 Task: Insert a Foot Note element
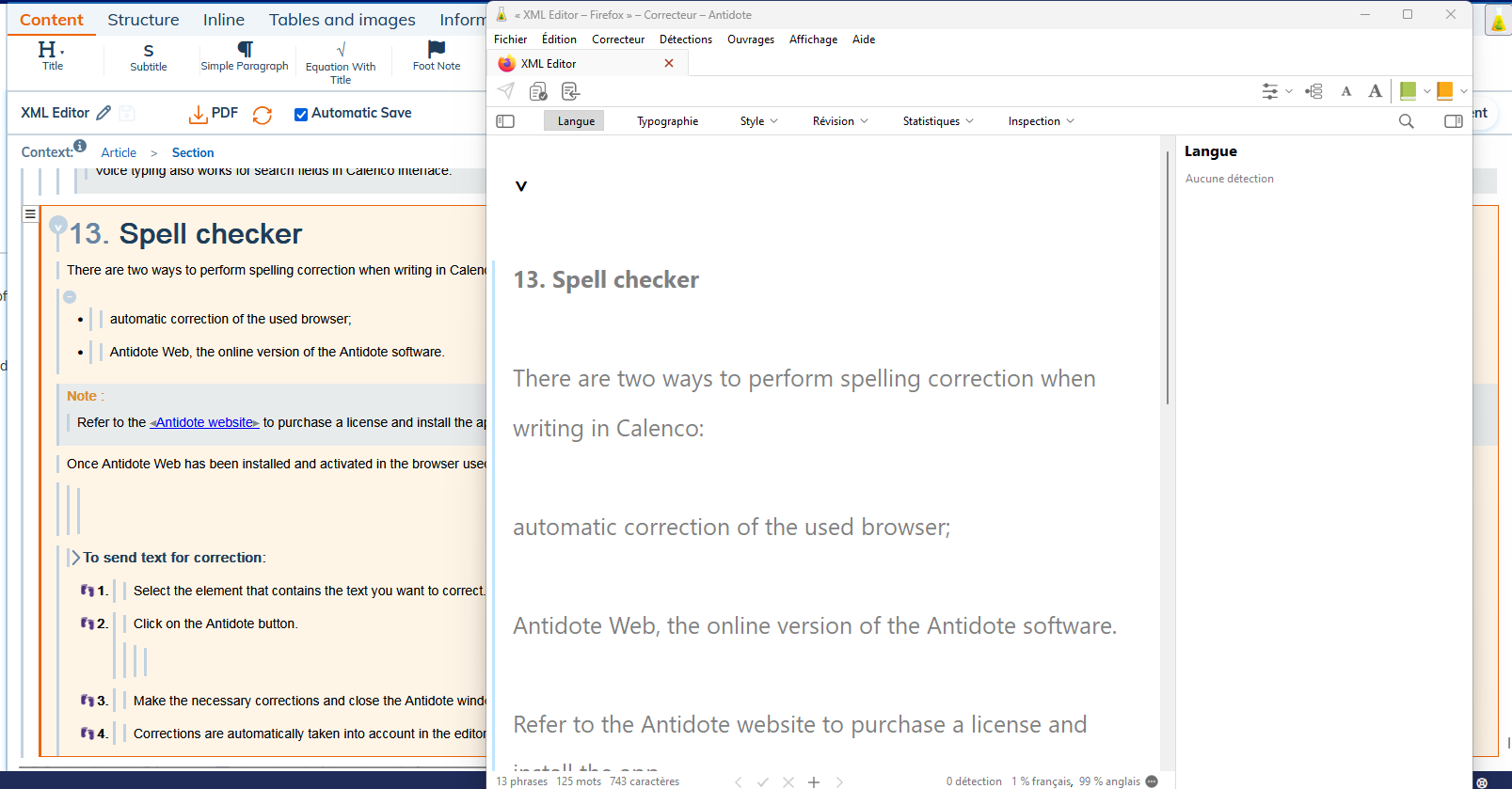(437, 56)
